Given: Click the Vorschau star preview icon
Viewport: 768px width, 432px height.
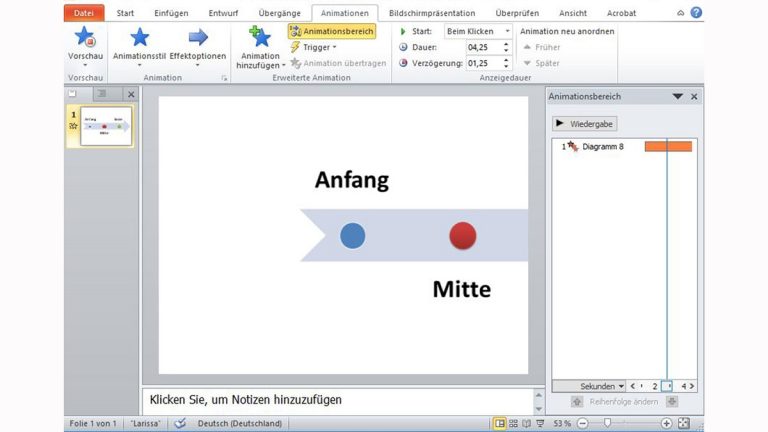Looking at the screenshot, I should (x=84, y=38).
